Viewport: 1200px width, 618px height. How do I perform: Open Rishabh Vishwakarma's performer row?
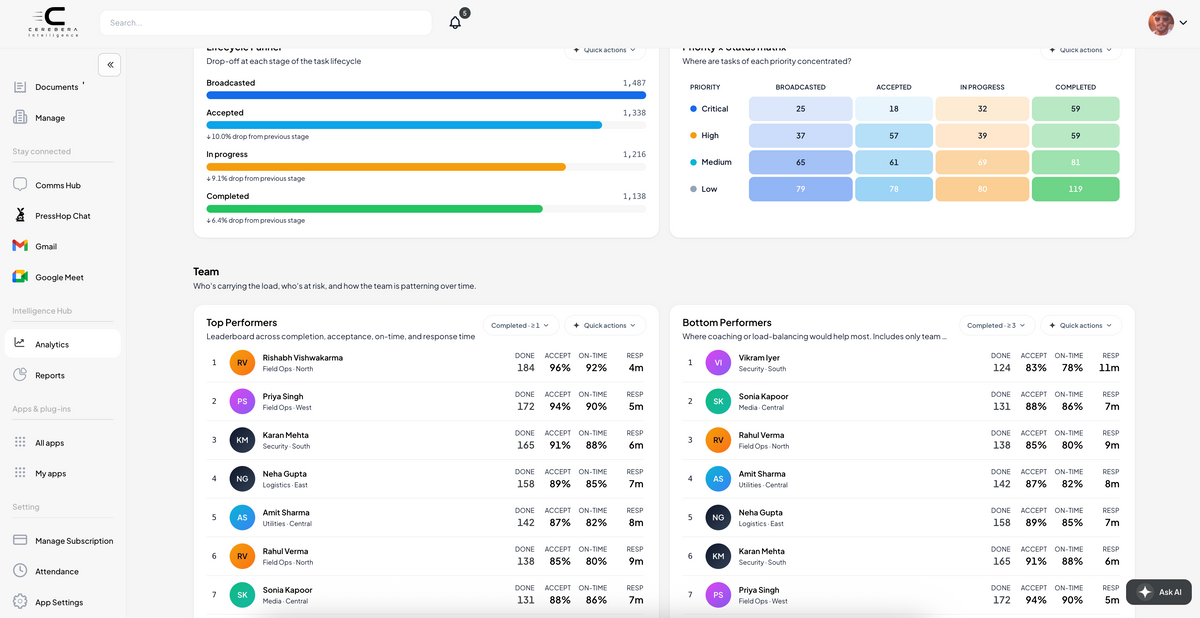(x=425, y=362)
